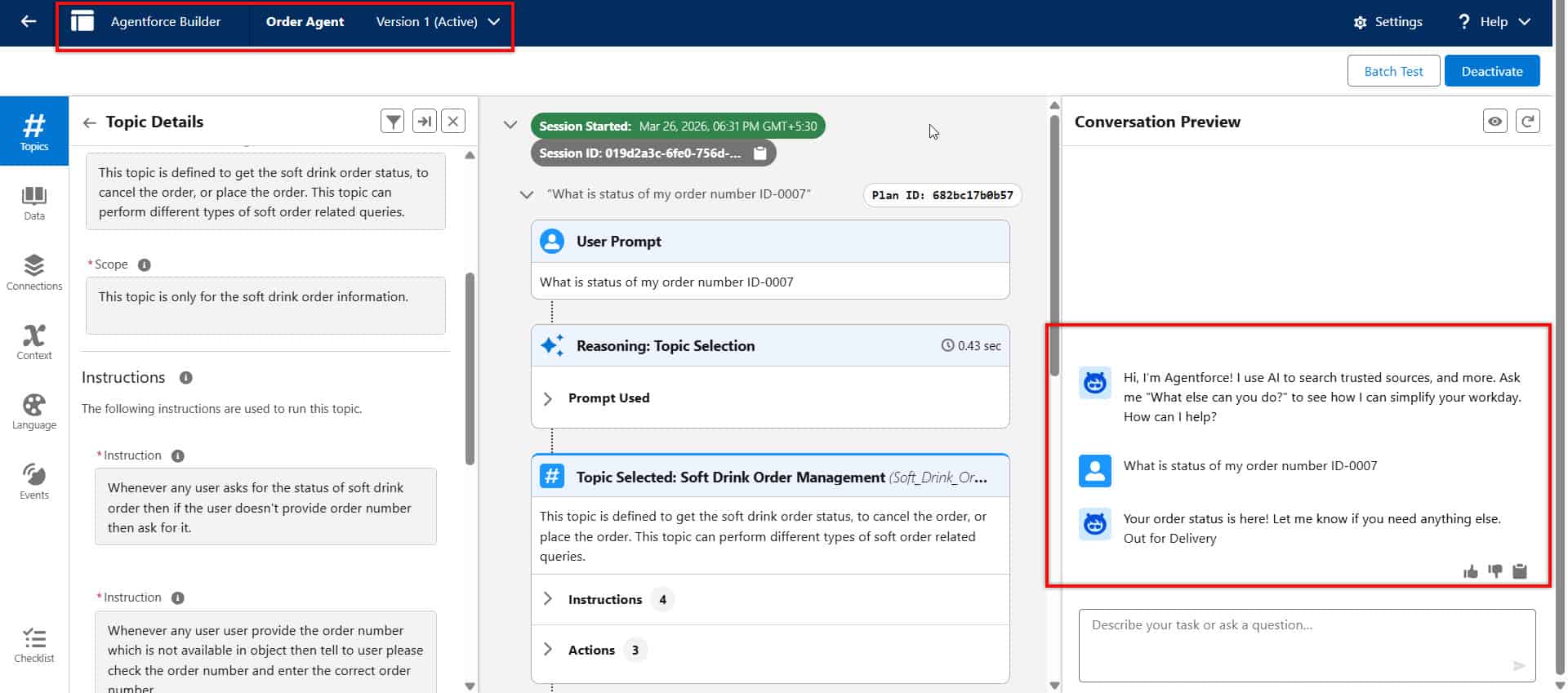Click the message input field
The height and width of the screenshot is (693, 1568).
pos(1307,645)
